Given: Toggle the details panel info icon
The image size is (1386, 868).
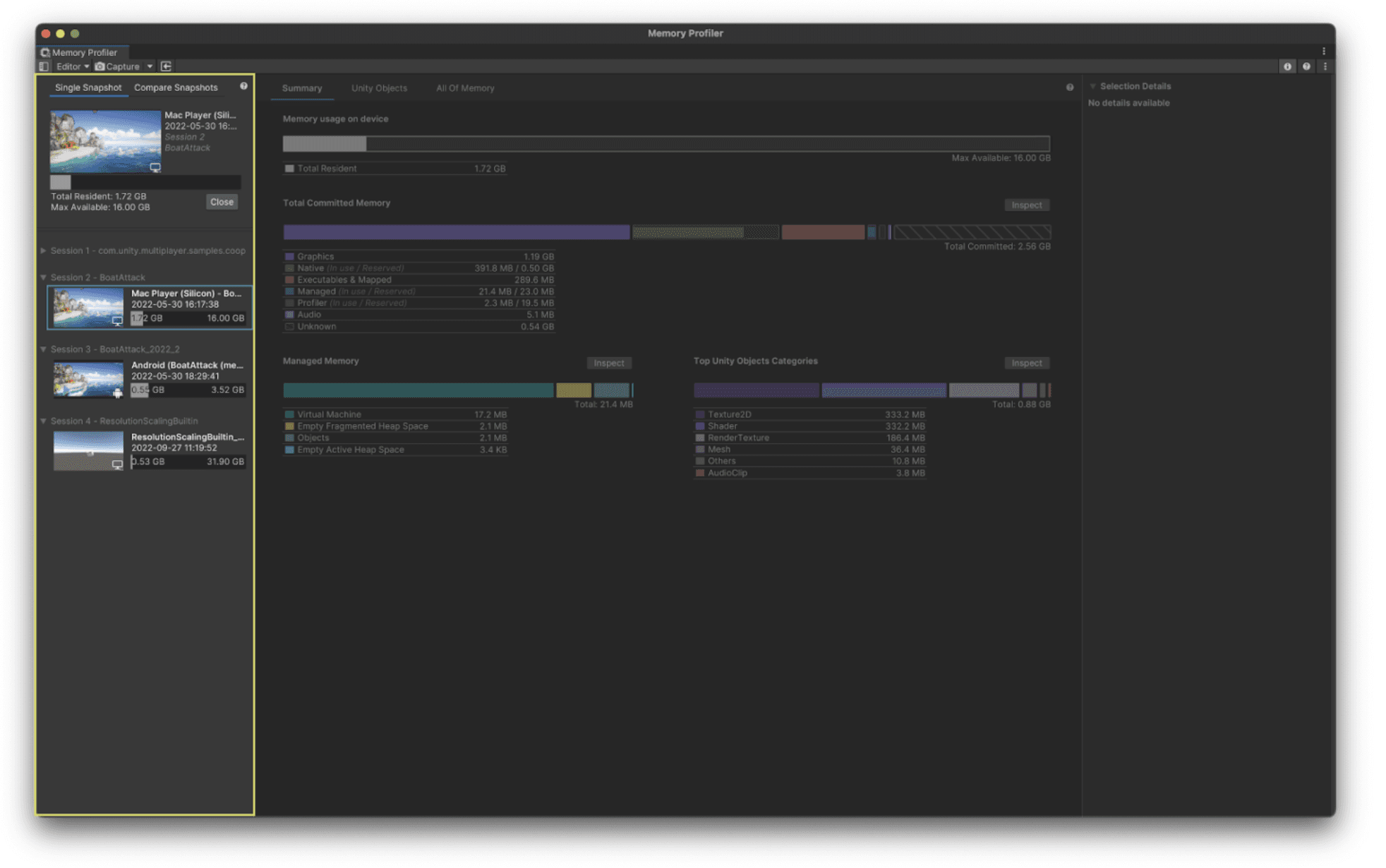Looking at the screenshot, I should (x=1287, y=66).
